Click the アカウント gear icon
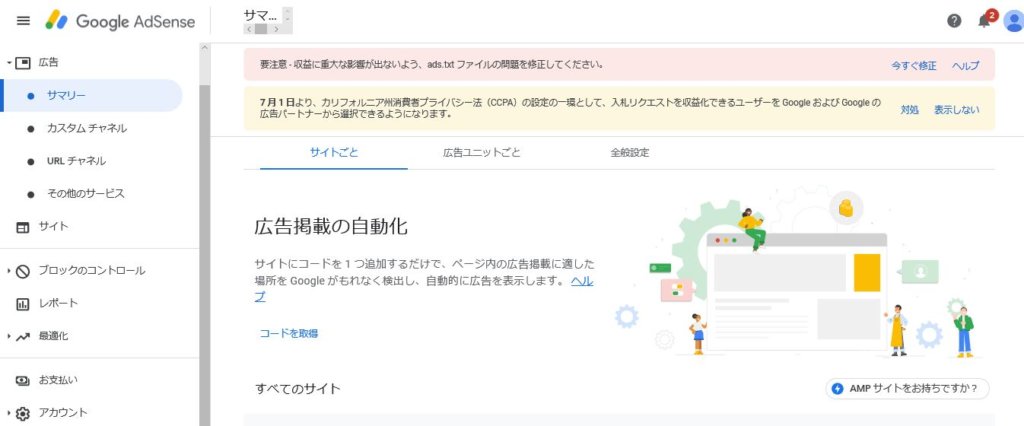Image resolution: width=1024 pixels, height=426 pixels. point(23,413)
